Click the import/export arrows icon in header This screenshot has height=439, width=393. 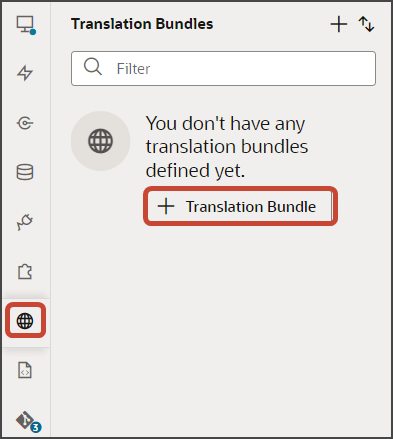[366, 24]
